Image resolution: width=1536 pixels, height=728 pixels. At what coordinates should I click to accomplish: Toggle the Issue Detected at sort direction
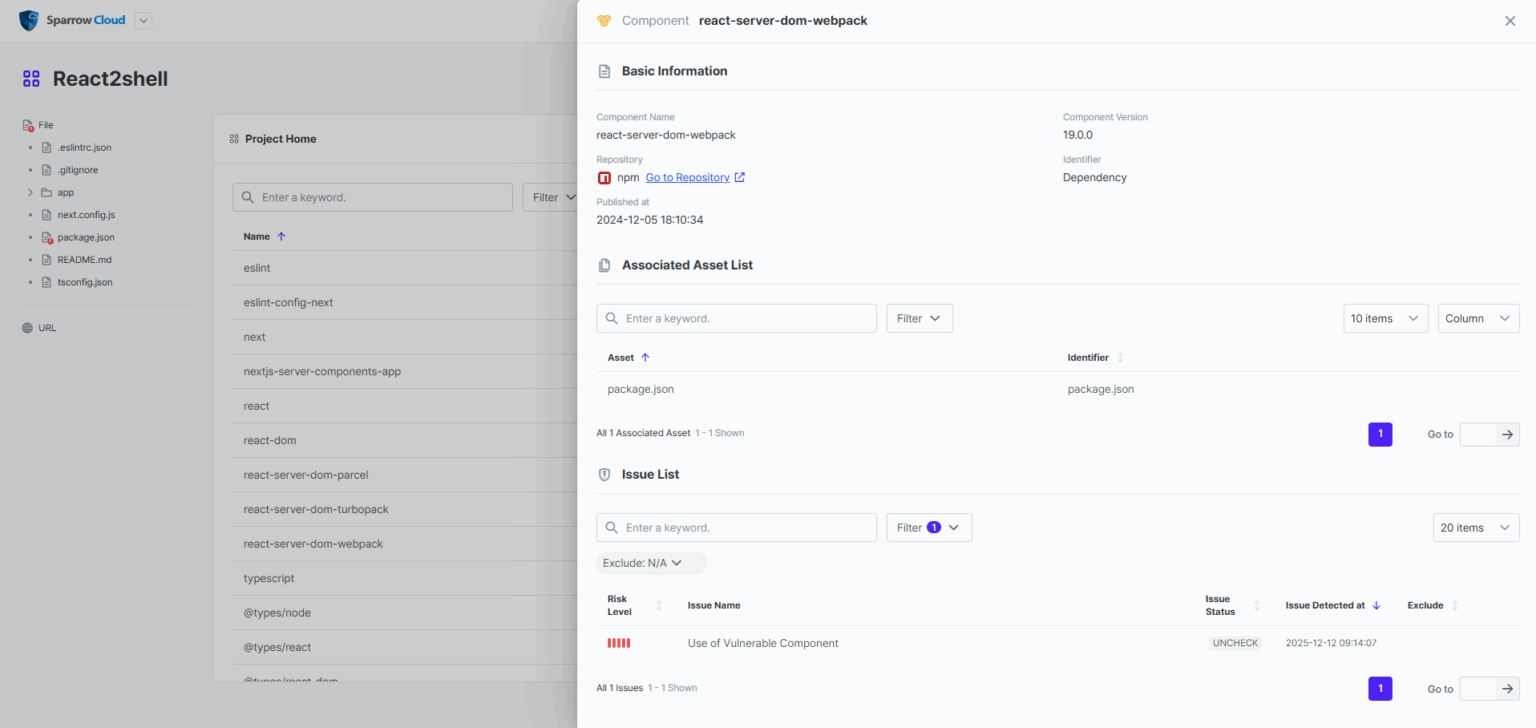[1377, 605]
